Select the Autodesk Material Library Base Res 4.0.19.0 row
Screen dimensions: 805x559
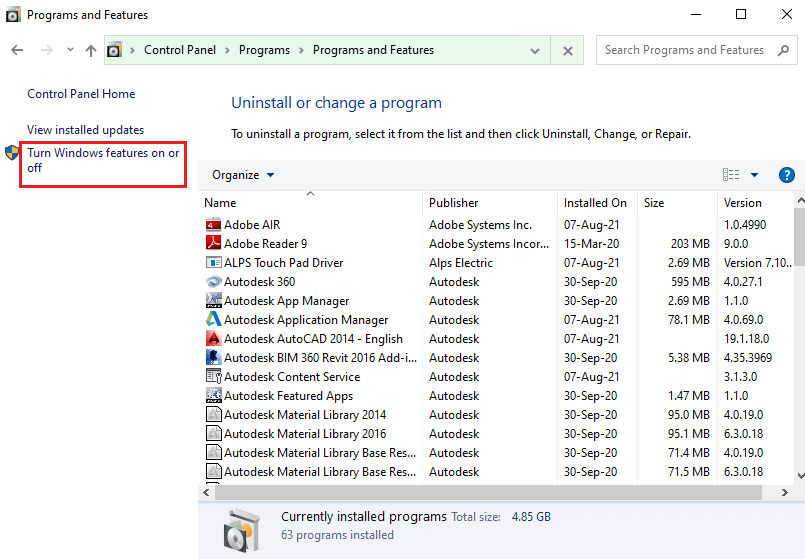click(496, 452)
